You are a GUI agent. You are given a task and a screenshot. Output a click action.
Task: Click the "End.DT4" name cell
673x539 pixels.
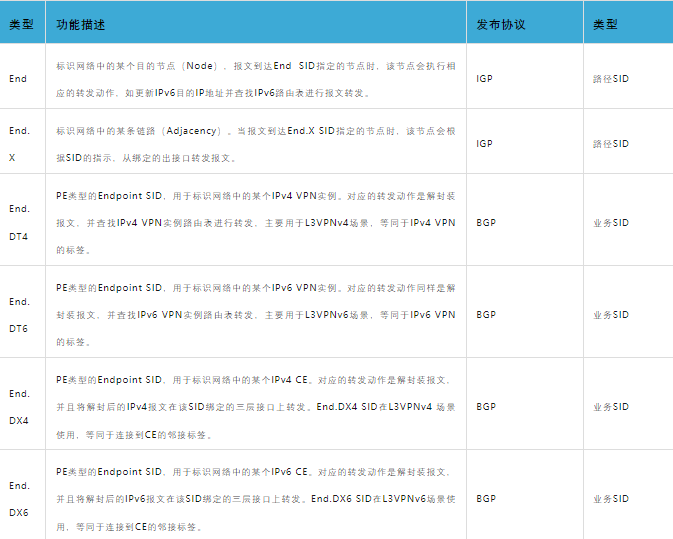point(20,222)
